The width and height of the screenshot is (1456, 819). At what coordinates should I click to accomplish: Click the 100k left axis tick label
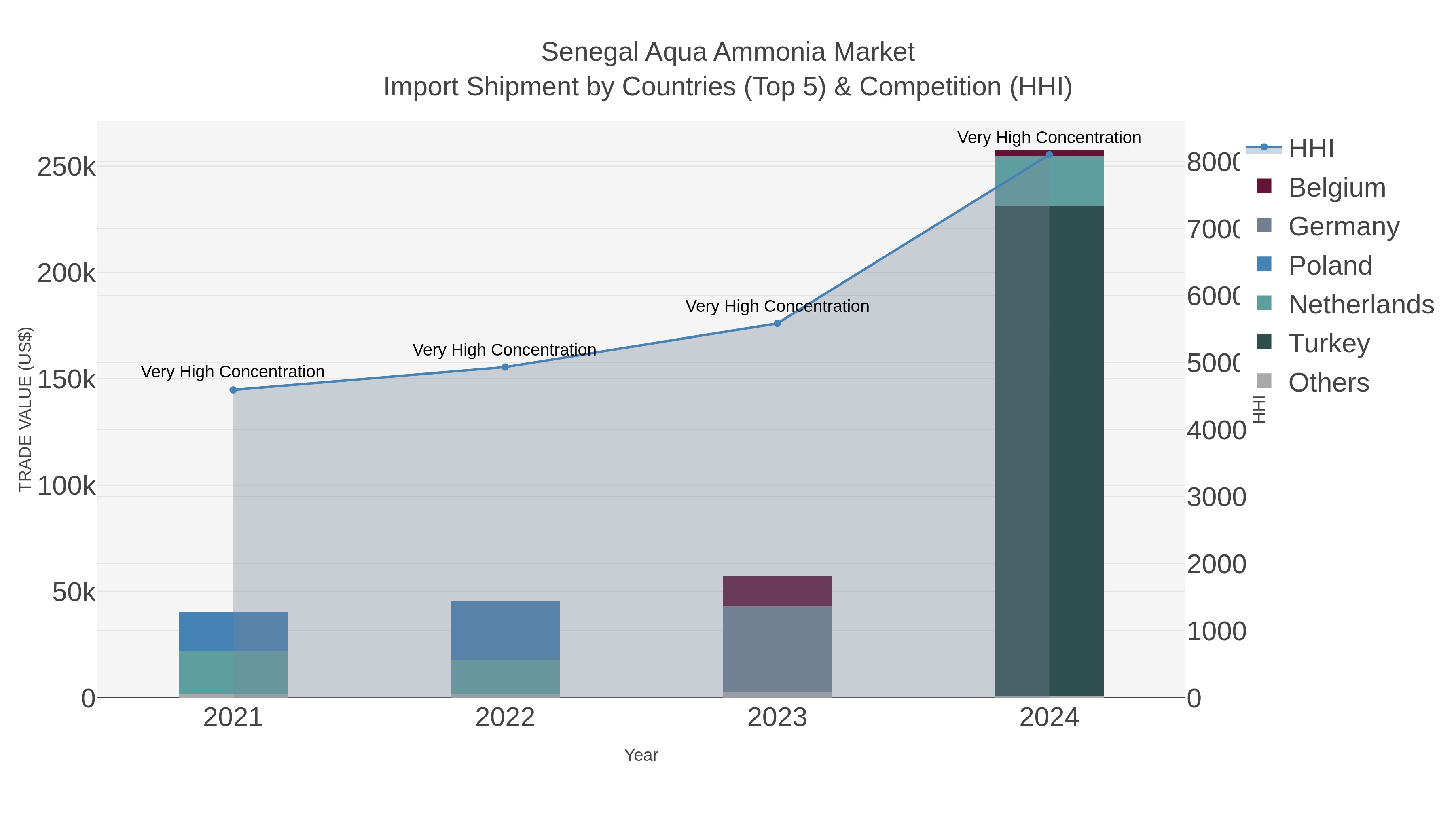click(x=67, y=486)
